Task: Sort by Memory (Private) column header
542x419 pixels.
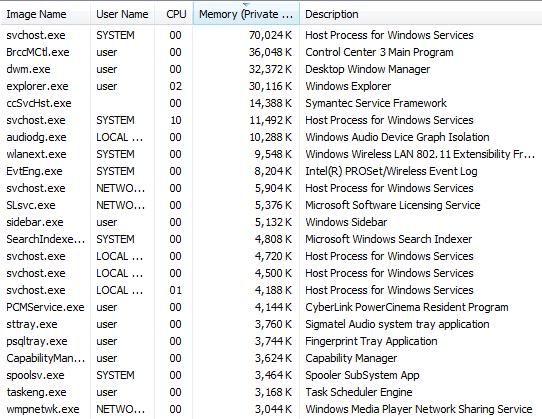Action: pos(246,14)
